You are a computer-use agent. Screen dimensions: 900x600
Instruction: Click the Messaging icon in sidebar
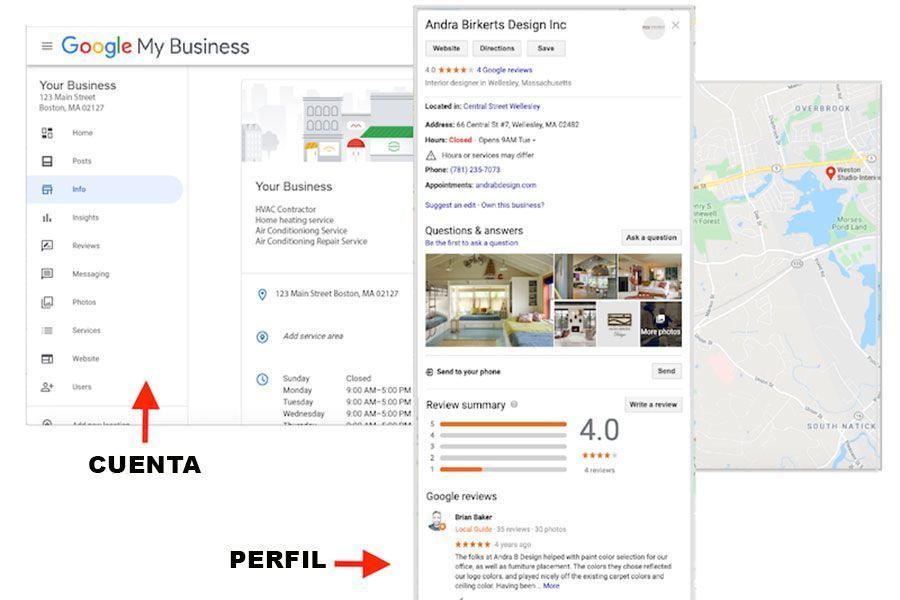(47, 274)
